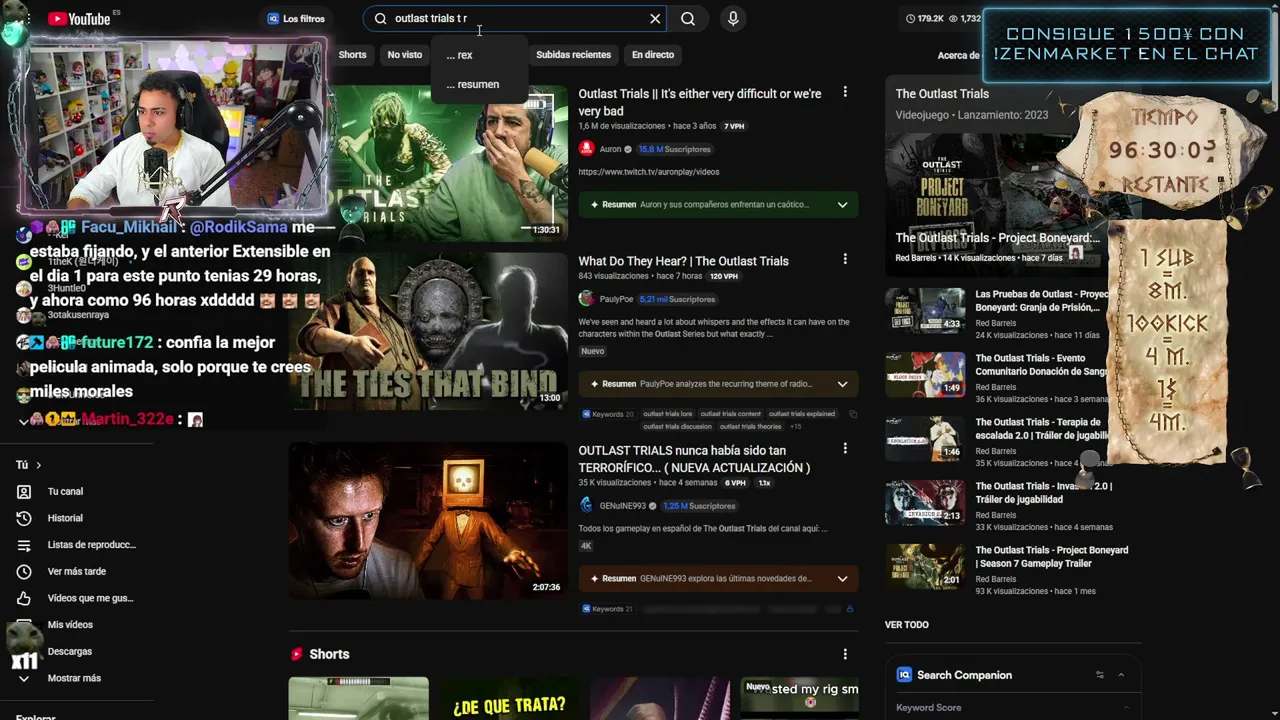Copy PaulyPoe video keywords icon
The width and height of the screenshot is (1280, 720).
pos(853,414)
